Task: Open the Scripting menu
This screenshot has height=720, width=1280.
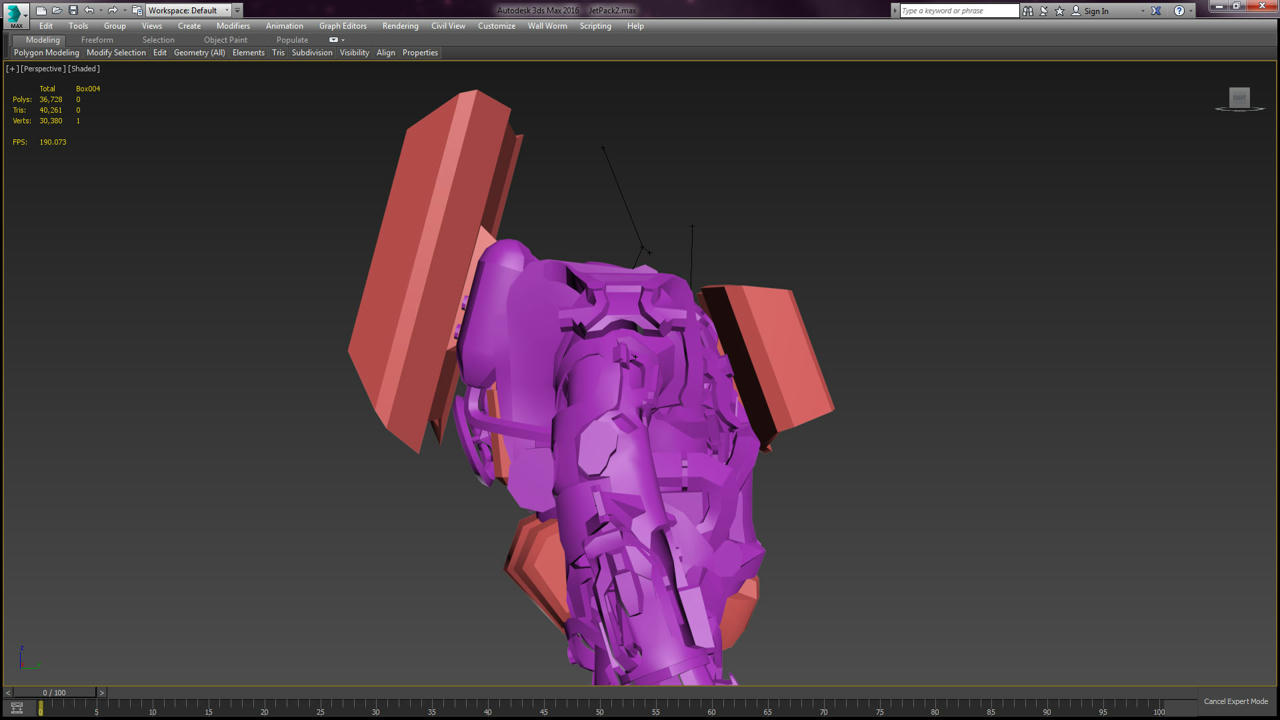Action: pyautogui.click(x=595, y=26)
